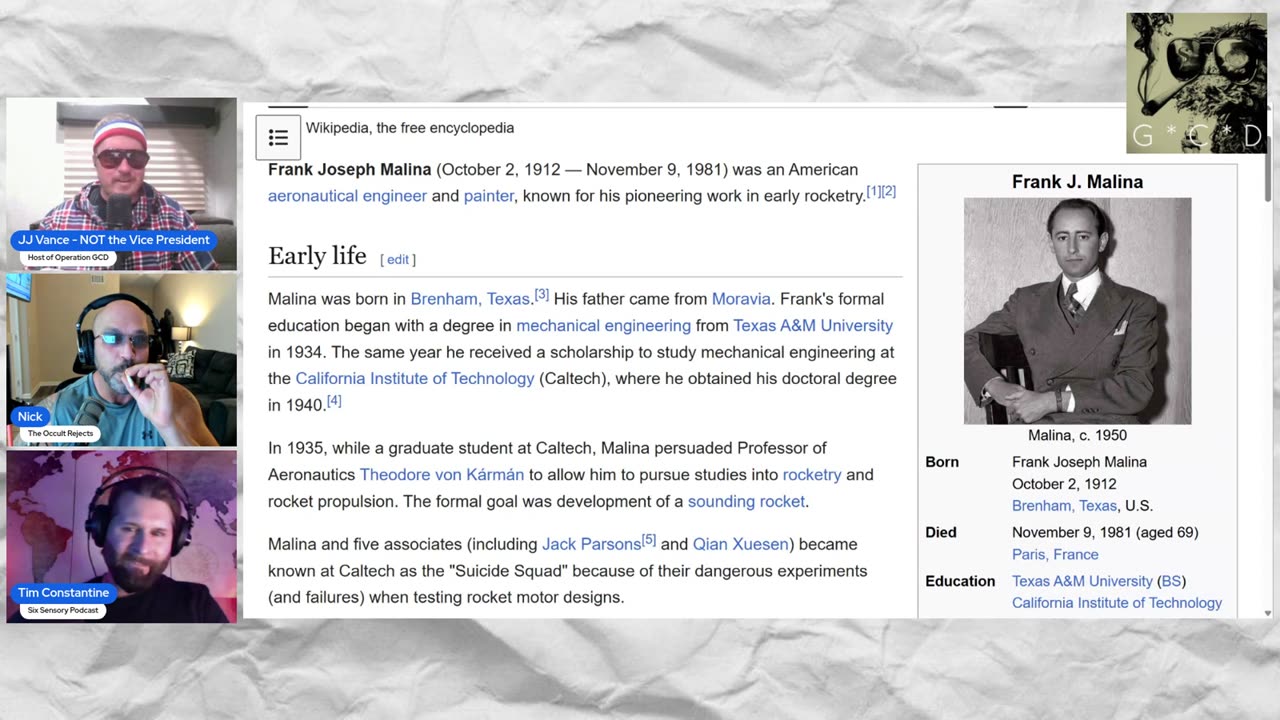
Task: Open California Institute of Technology infobox link
Action: point(1117,603)
